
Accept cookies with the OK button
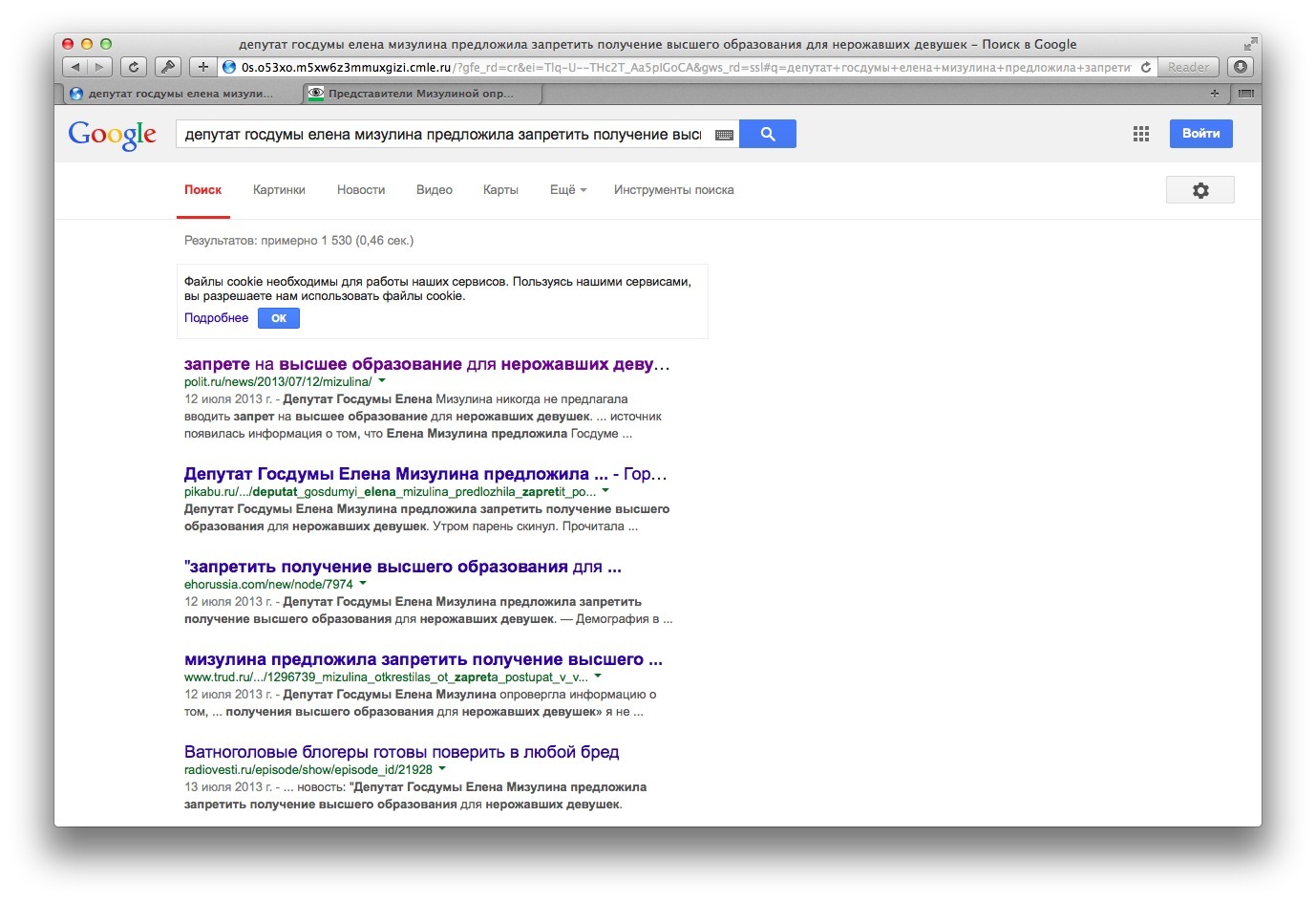[279, 318]
